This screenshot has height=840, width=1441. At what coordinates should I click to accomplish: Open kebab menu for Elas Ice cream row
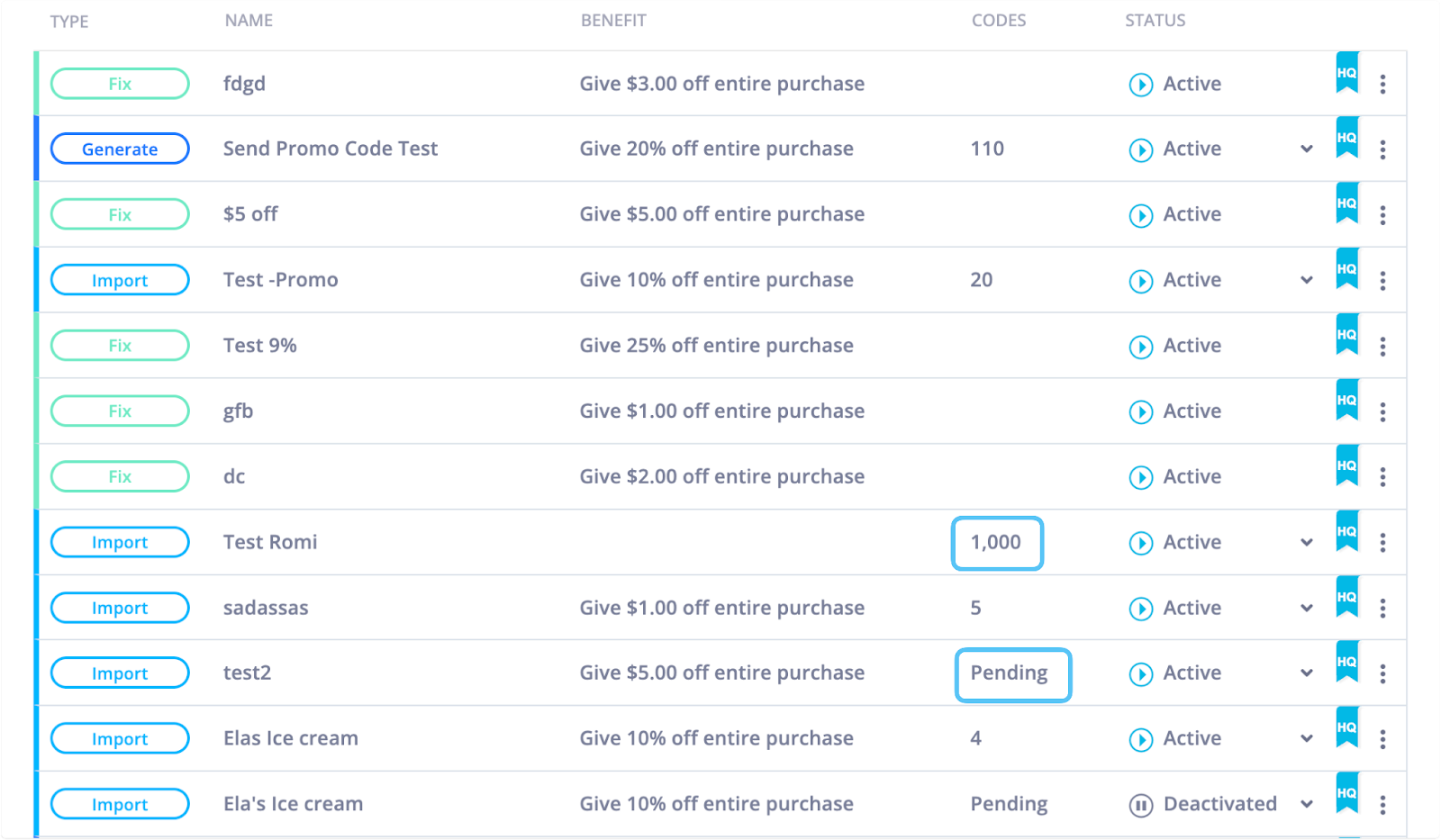(x=1382, y=739)
